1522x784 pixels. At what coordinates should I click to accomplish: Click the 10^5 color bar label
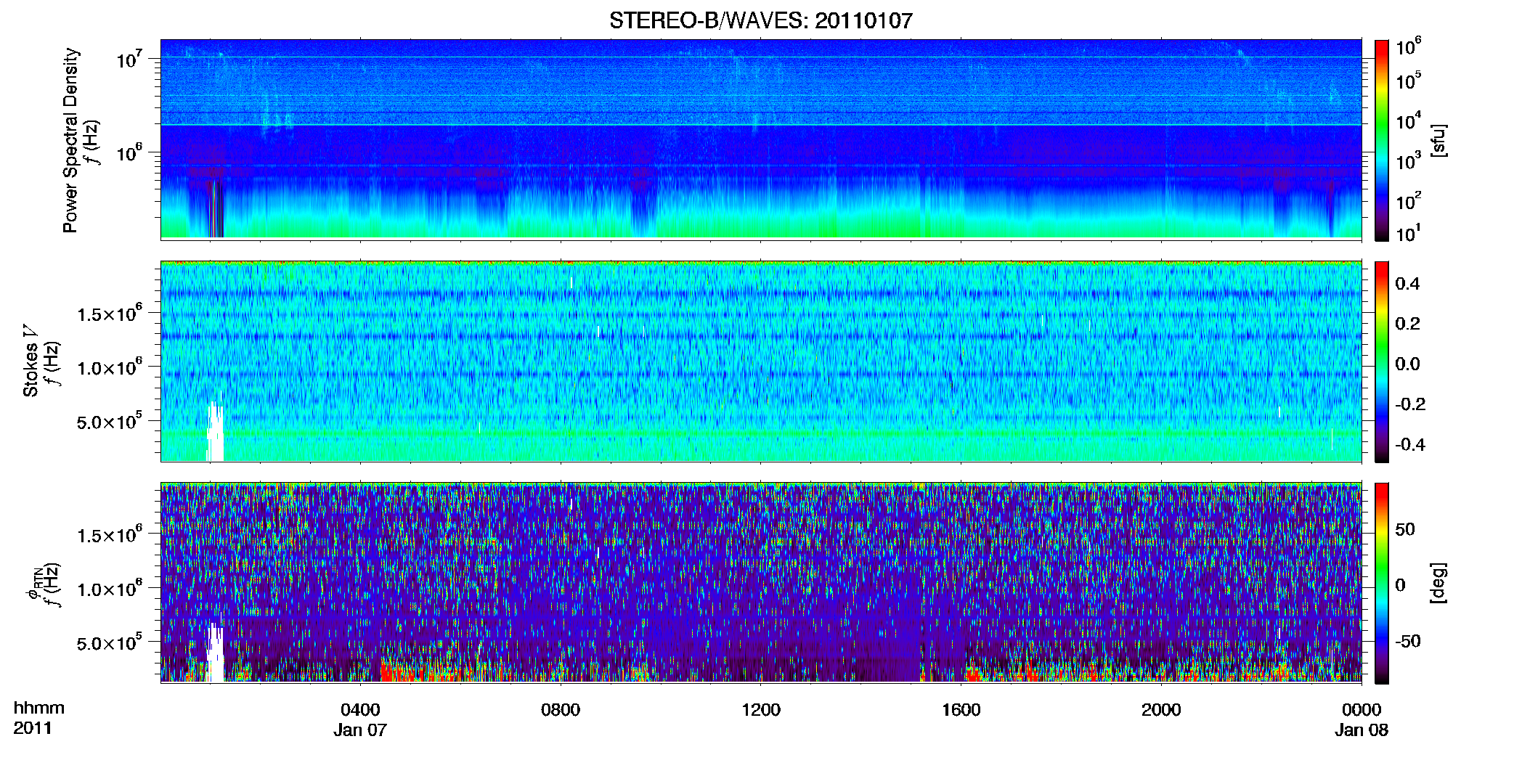[1408, 81]
